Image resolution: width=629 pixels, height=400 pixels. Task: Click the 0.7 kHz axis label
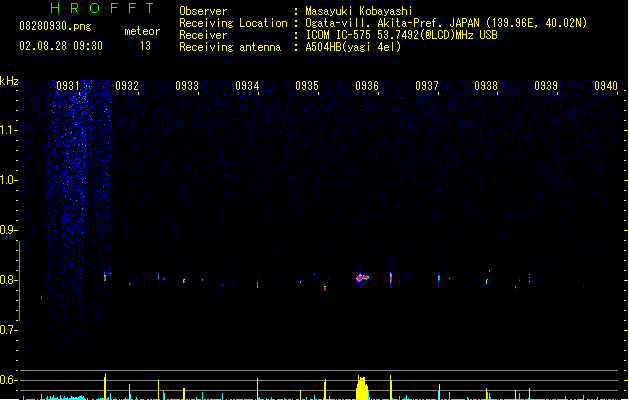pyautogui.click(x=8, y=330)
